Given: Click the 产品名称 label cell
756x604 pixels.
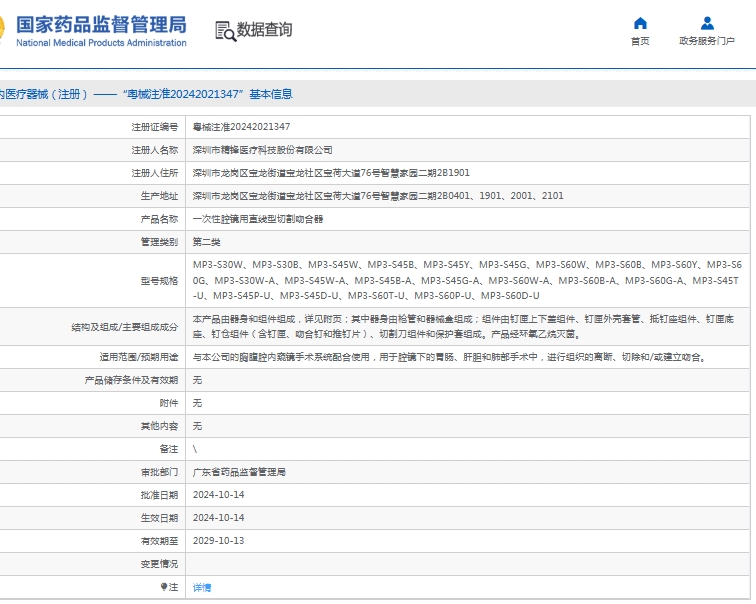Looking at the screenshot, I should pyautogui.click(x=159, y=219).
